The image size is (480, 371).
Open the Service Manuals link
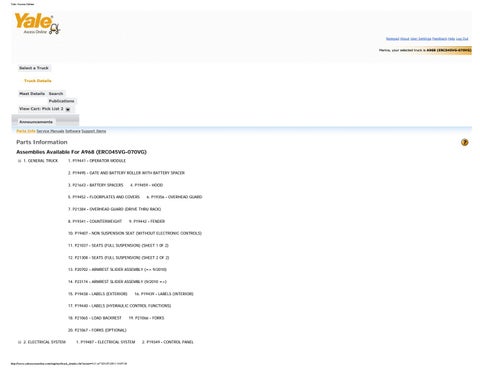(x=50, y=131)
